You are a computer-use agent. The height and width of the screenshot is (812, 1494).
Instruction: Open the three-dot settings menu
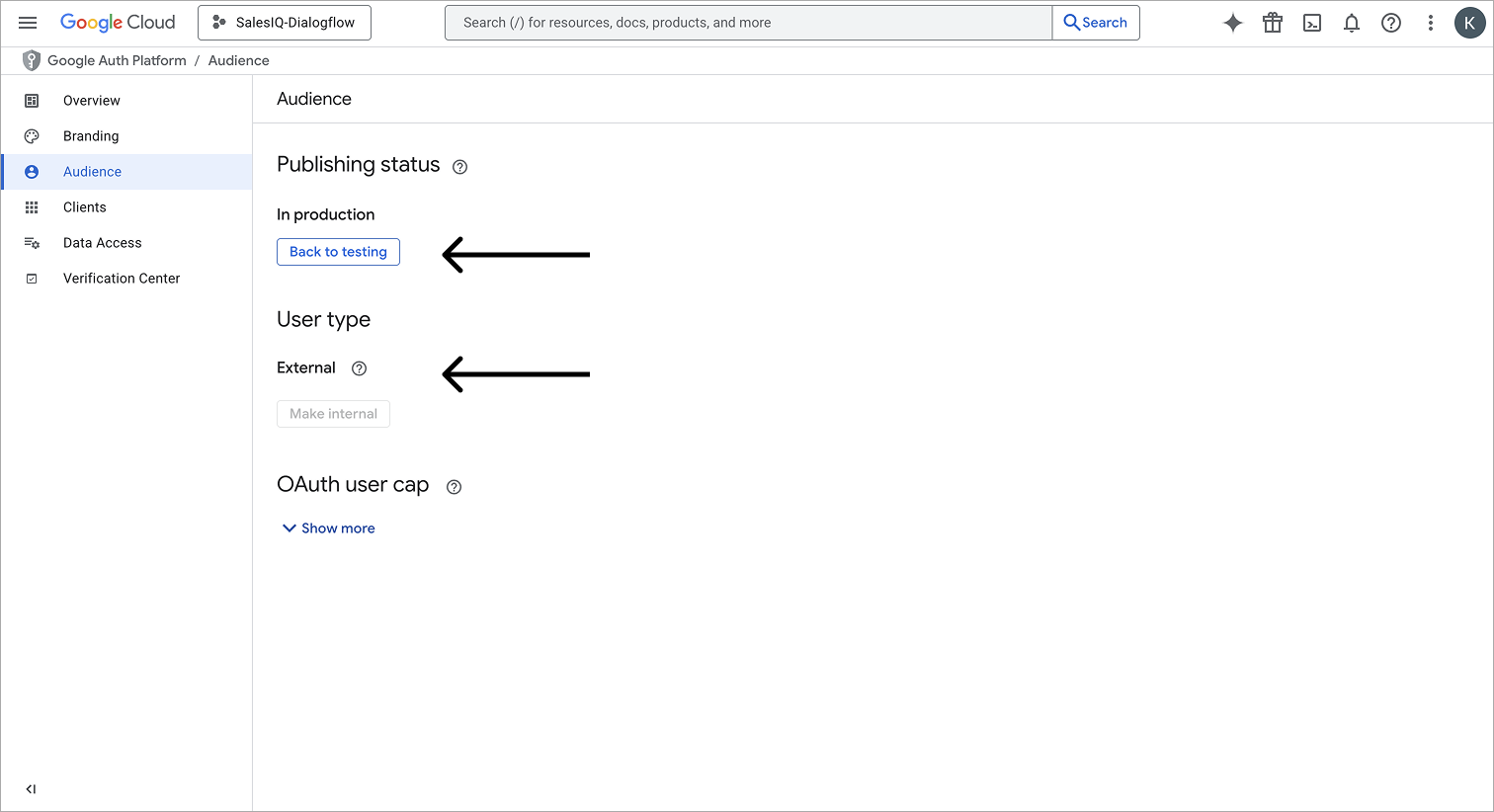(x=1430, y=23)
